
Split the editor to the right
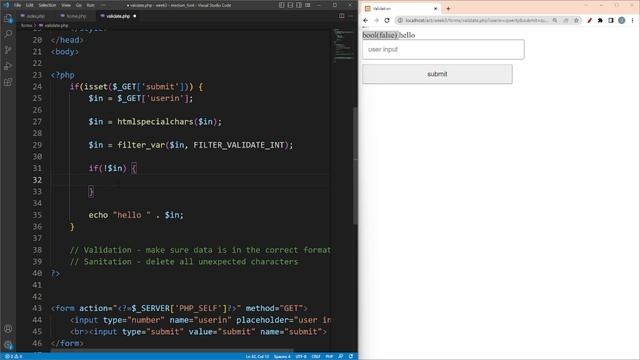(342, 16)
